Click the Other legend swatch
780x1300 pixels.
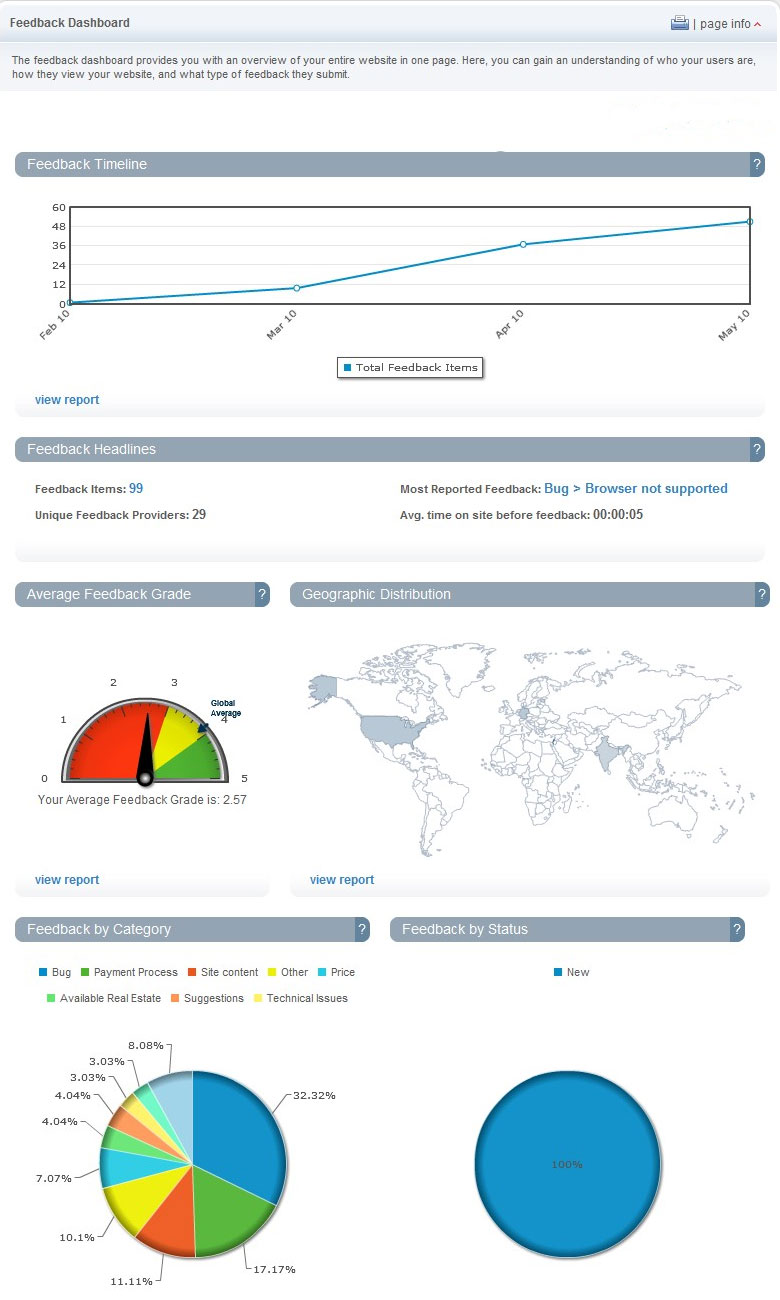[272, 972]
